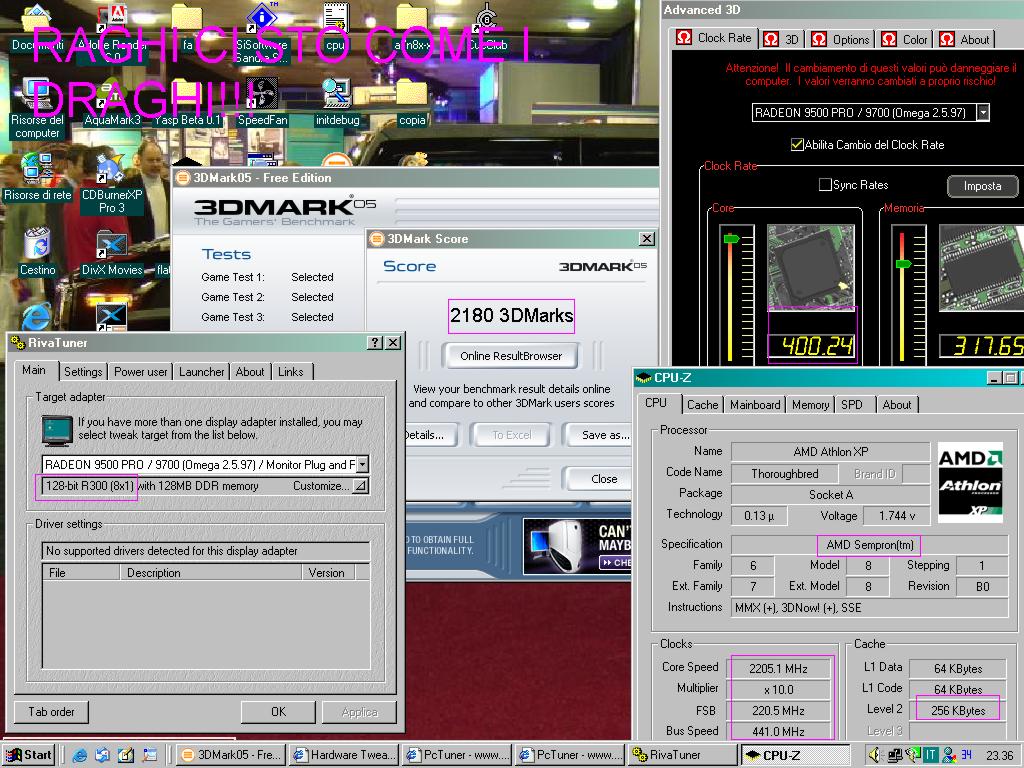Open the CPU-Z Cache tab

[703, 405]
